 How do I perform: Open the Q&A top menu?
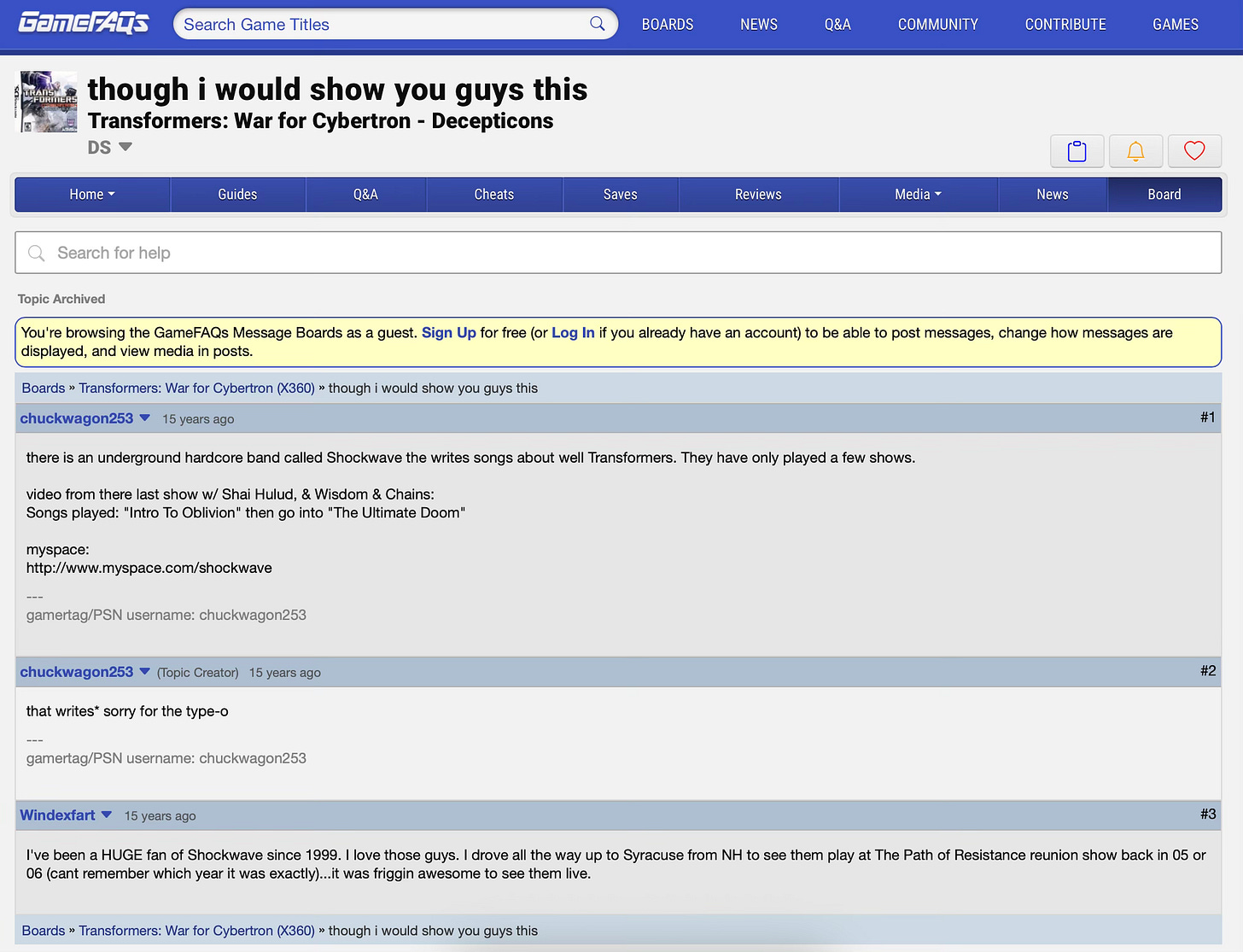[x=837, y=24]
